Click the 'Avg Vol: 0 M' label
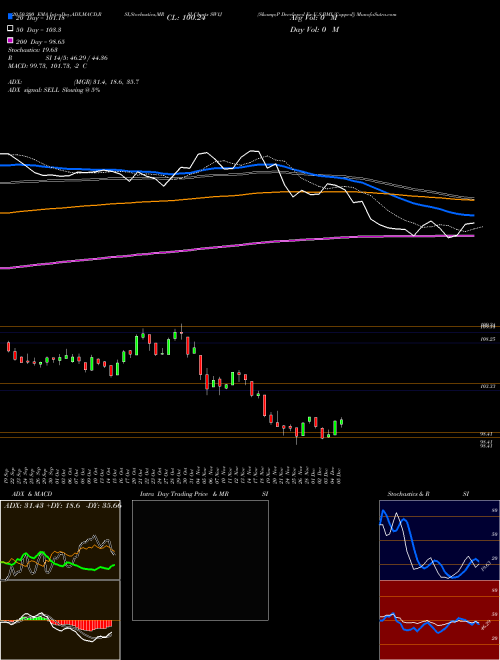 pyautogui.click(x=314, y=18)
